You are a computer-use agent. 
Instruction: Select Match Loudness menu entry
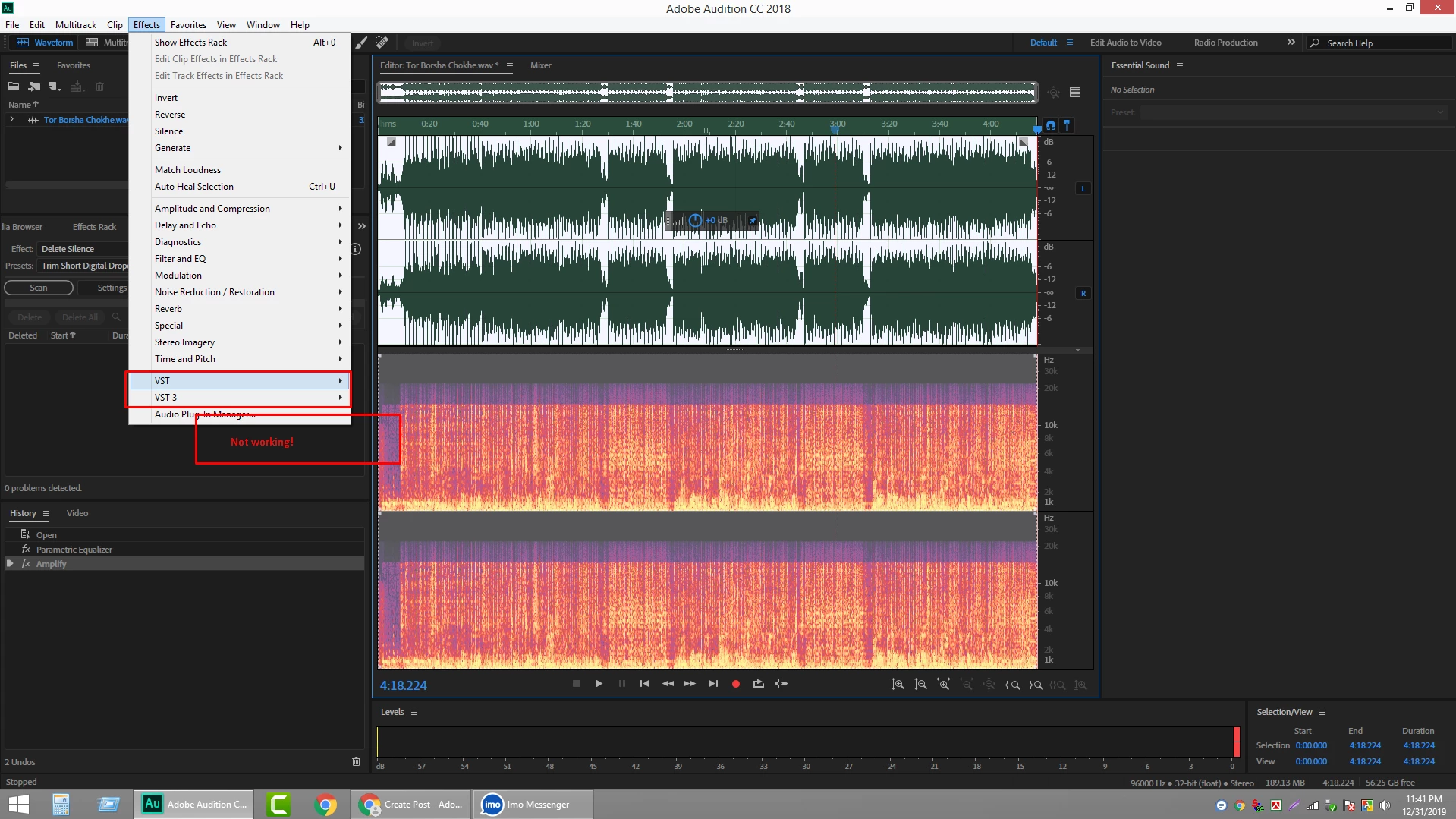point(240,170)
